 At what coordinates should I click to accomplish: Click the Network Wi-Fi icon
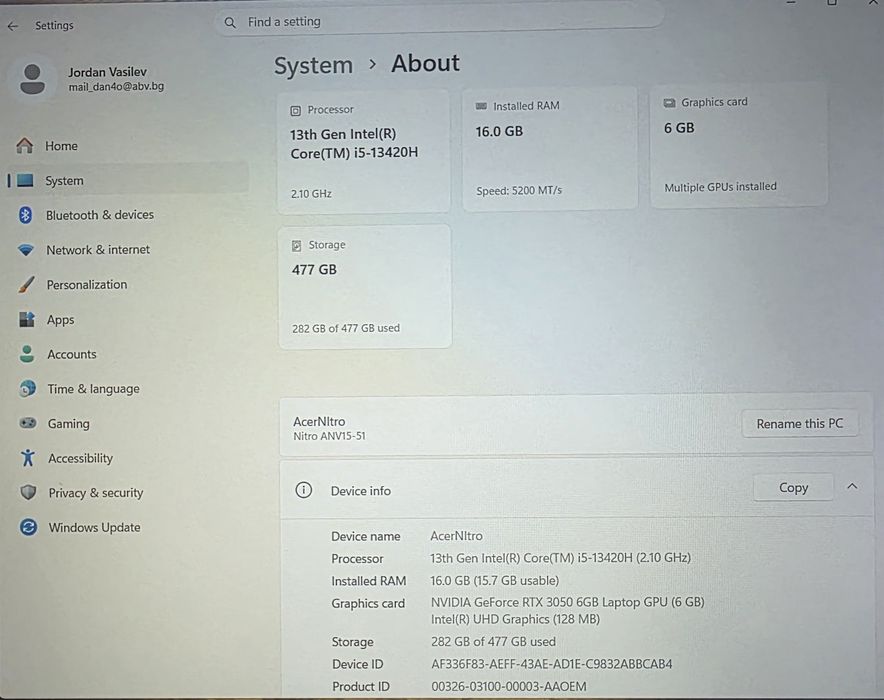tap(26, 250)
